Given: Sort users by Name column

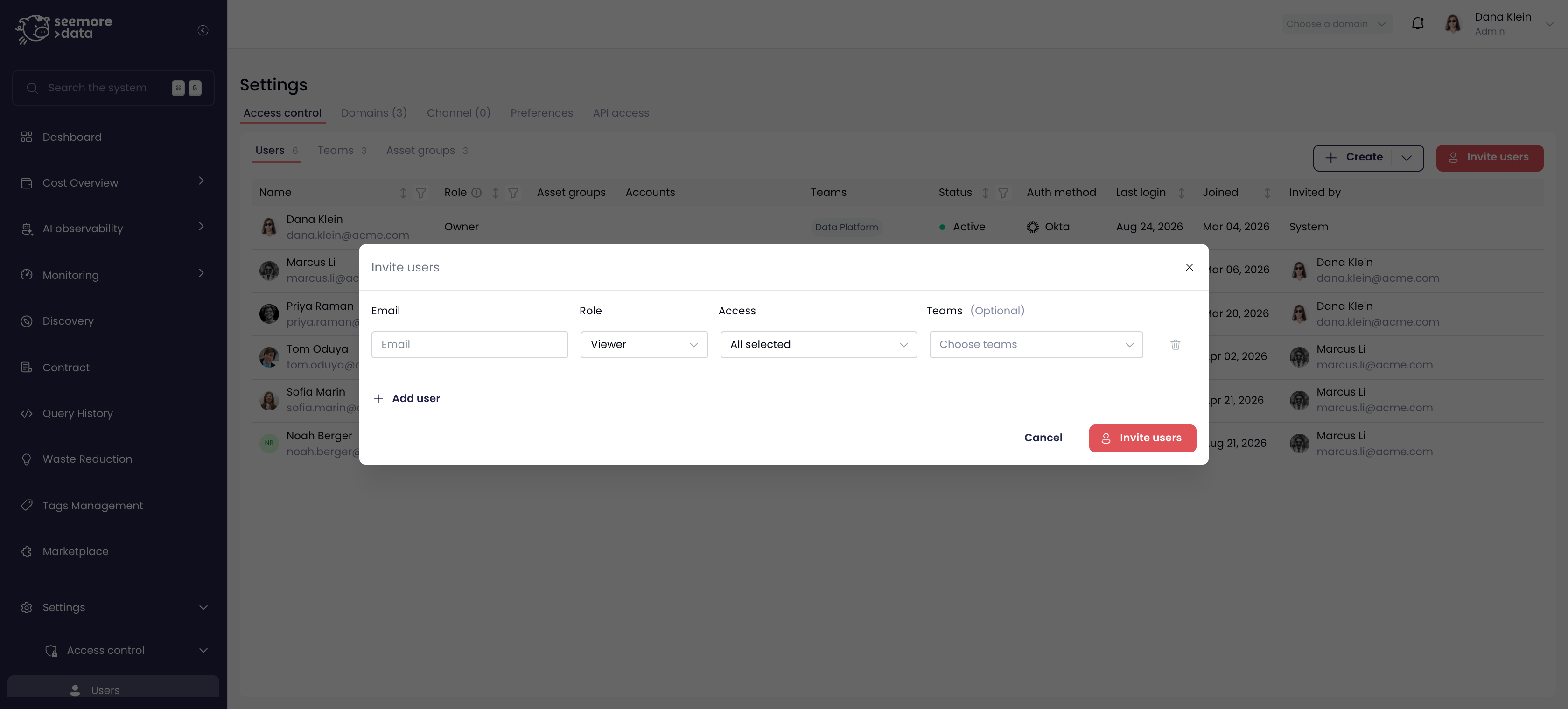Looking at the screenshot, I should pos(402,192).
